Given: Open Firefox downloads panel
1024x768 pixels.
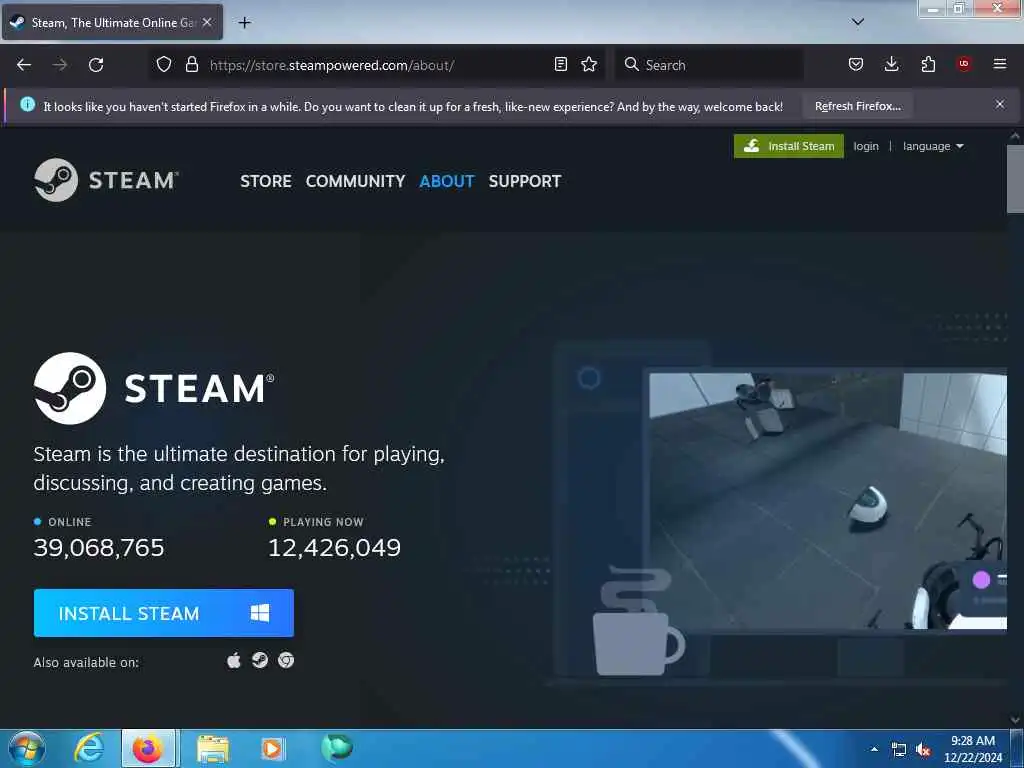Looking at the screenshot, I should tap(891, 64).
